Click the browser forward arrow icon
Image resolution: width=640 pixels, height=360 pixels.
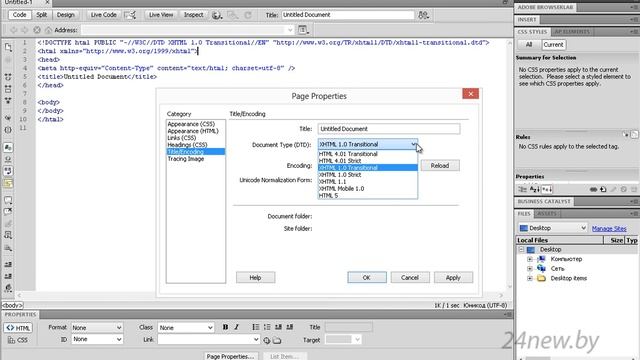(x=24, y=30)
